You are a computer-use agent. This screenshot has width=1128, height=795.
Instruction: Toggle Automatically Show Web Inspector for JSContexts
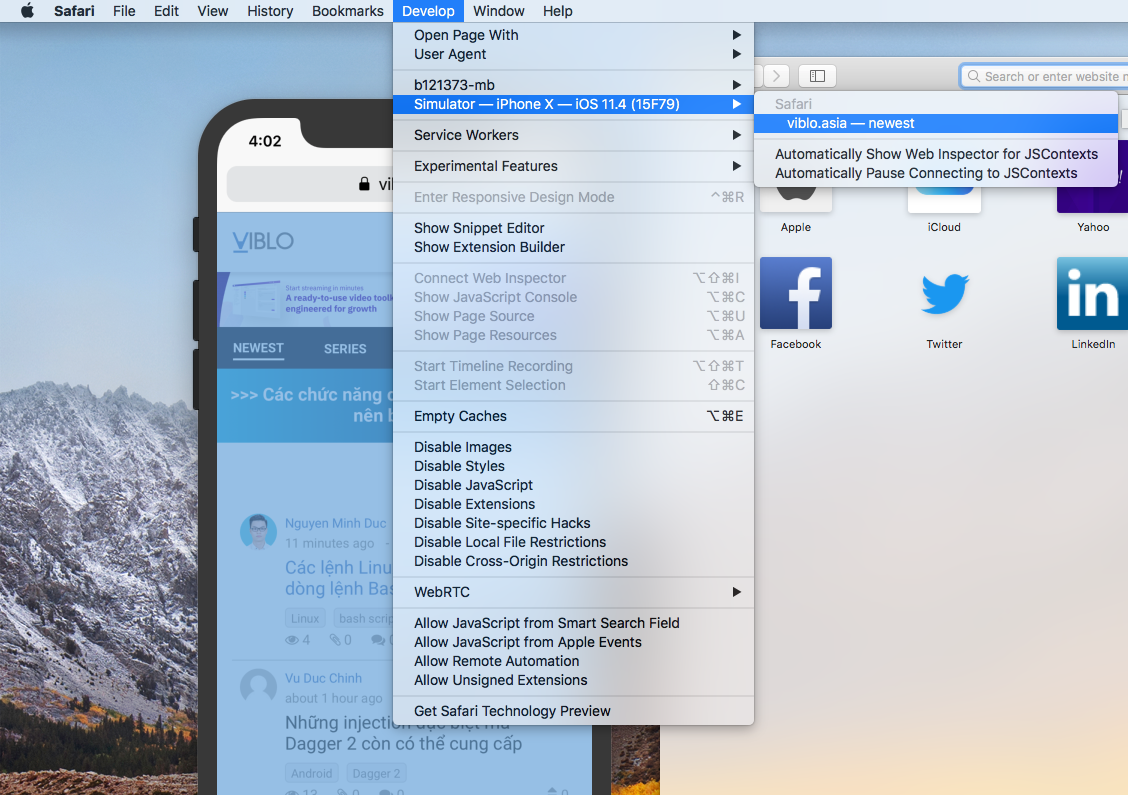[936, 154]
